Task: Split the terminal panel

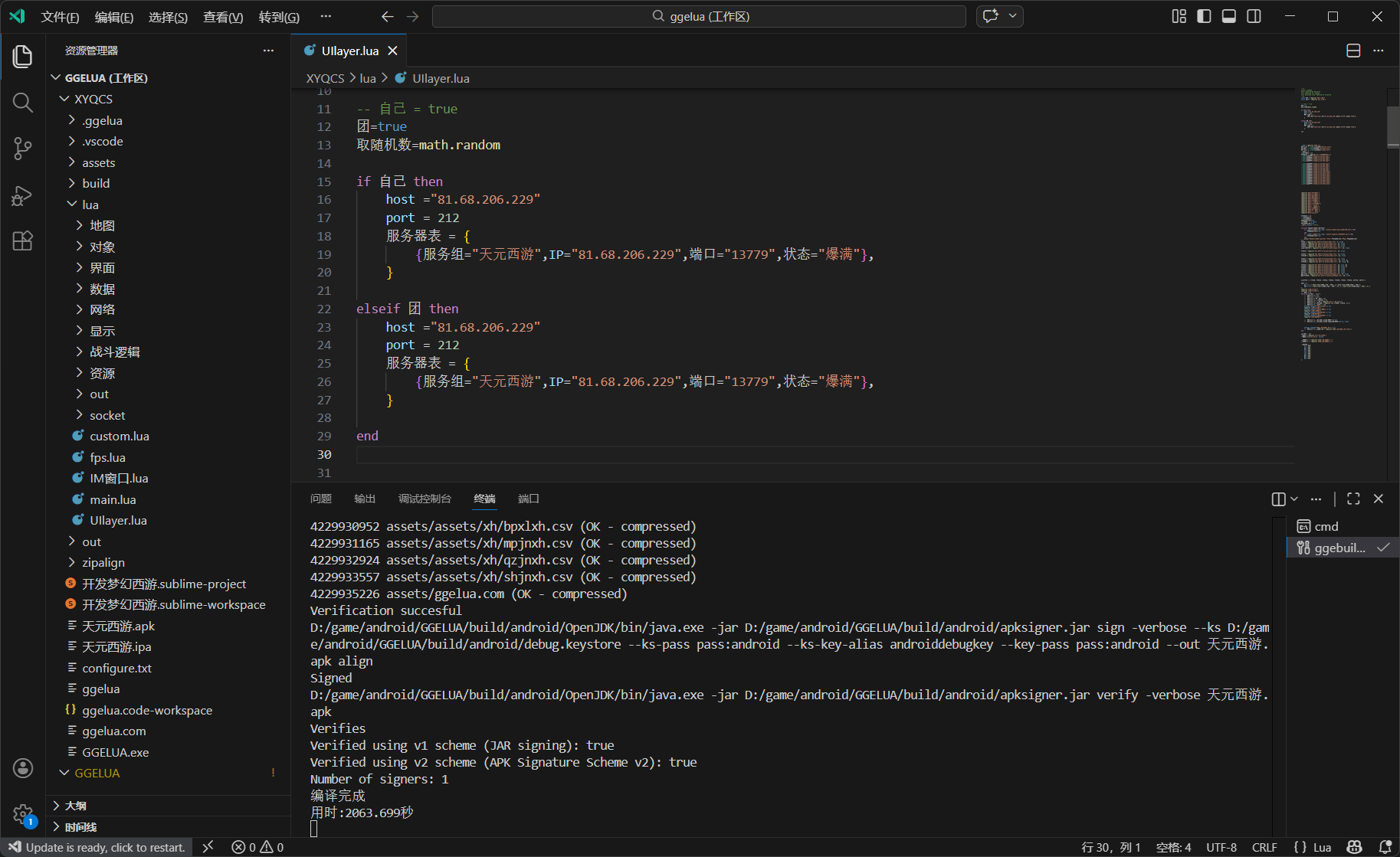Action: pyautogui.click(x=1278, y=499)
